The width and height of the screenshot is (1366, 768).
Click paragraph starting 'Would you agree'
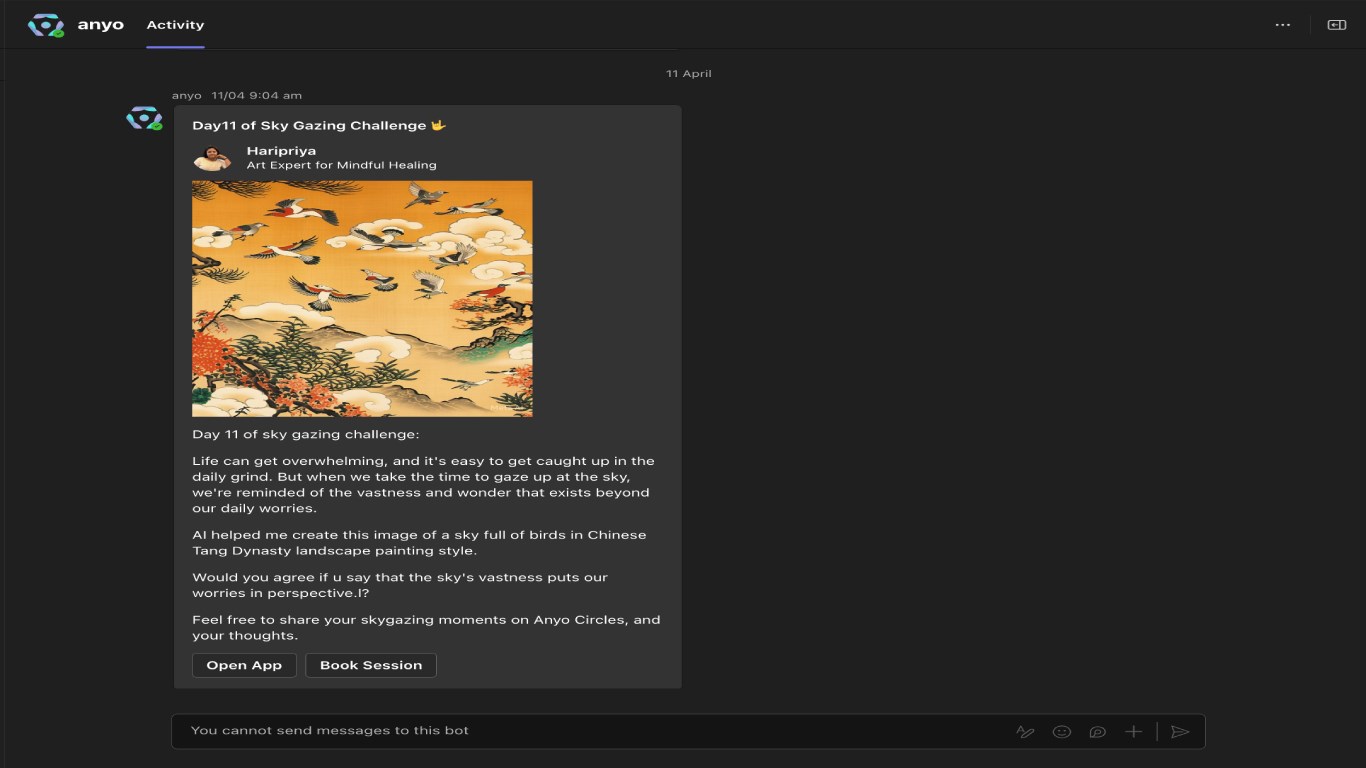pos(400,585)
